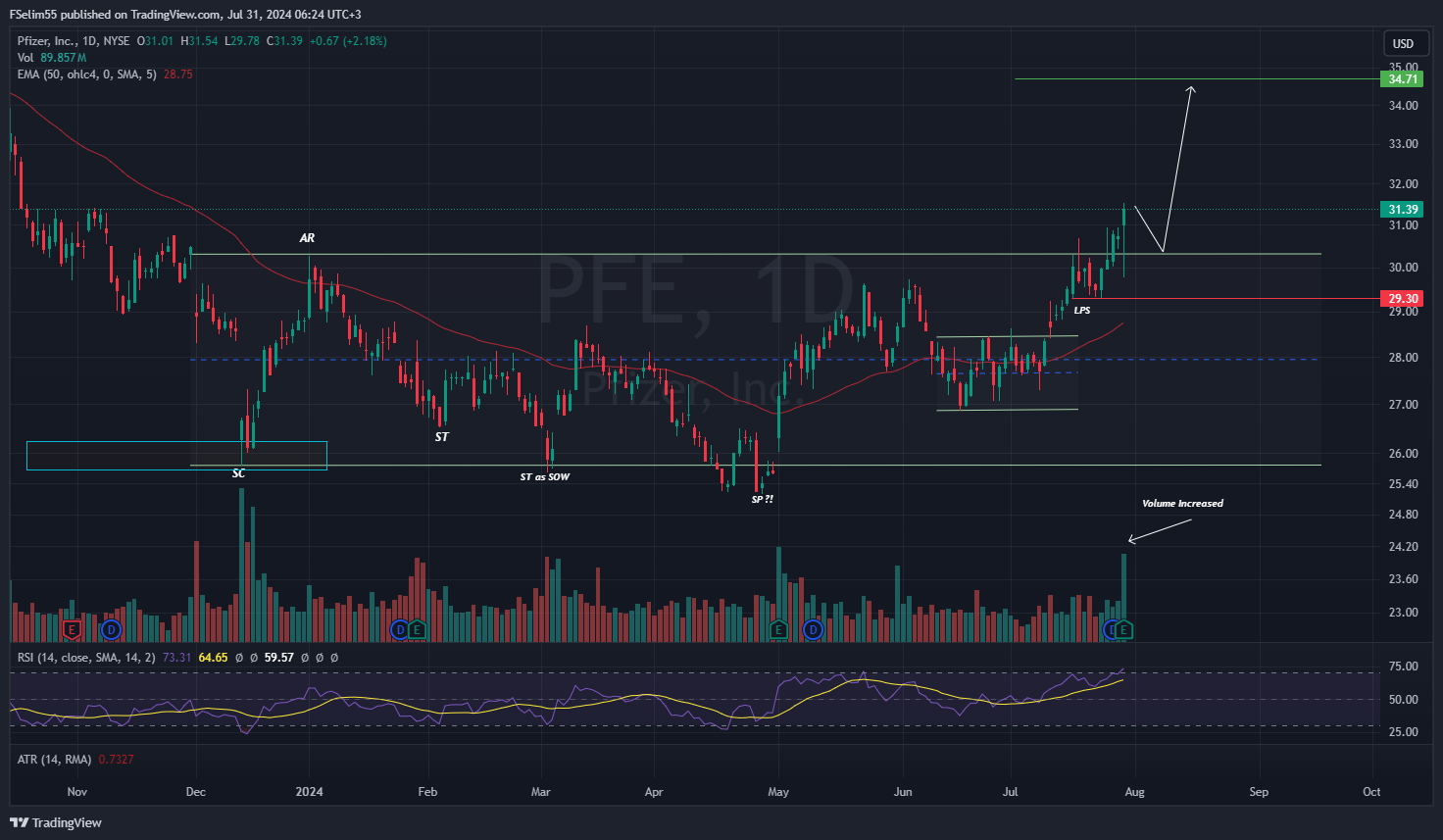Click the change value +0.67 (+2.18%)
The height and width of the screenshot is (840, 1443).
pyautogui.click(x=348, y=41)
